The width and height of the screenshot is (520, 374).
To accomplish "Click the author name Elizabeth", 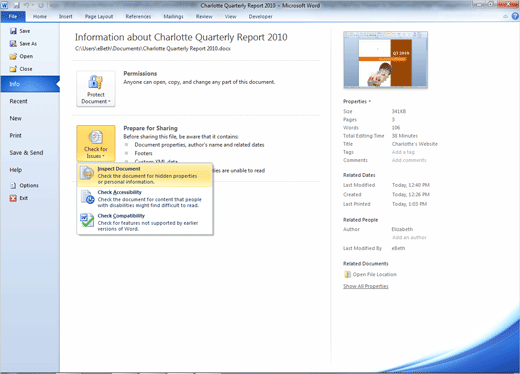I will [402, 229].
